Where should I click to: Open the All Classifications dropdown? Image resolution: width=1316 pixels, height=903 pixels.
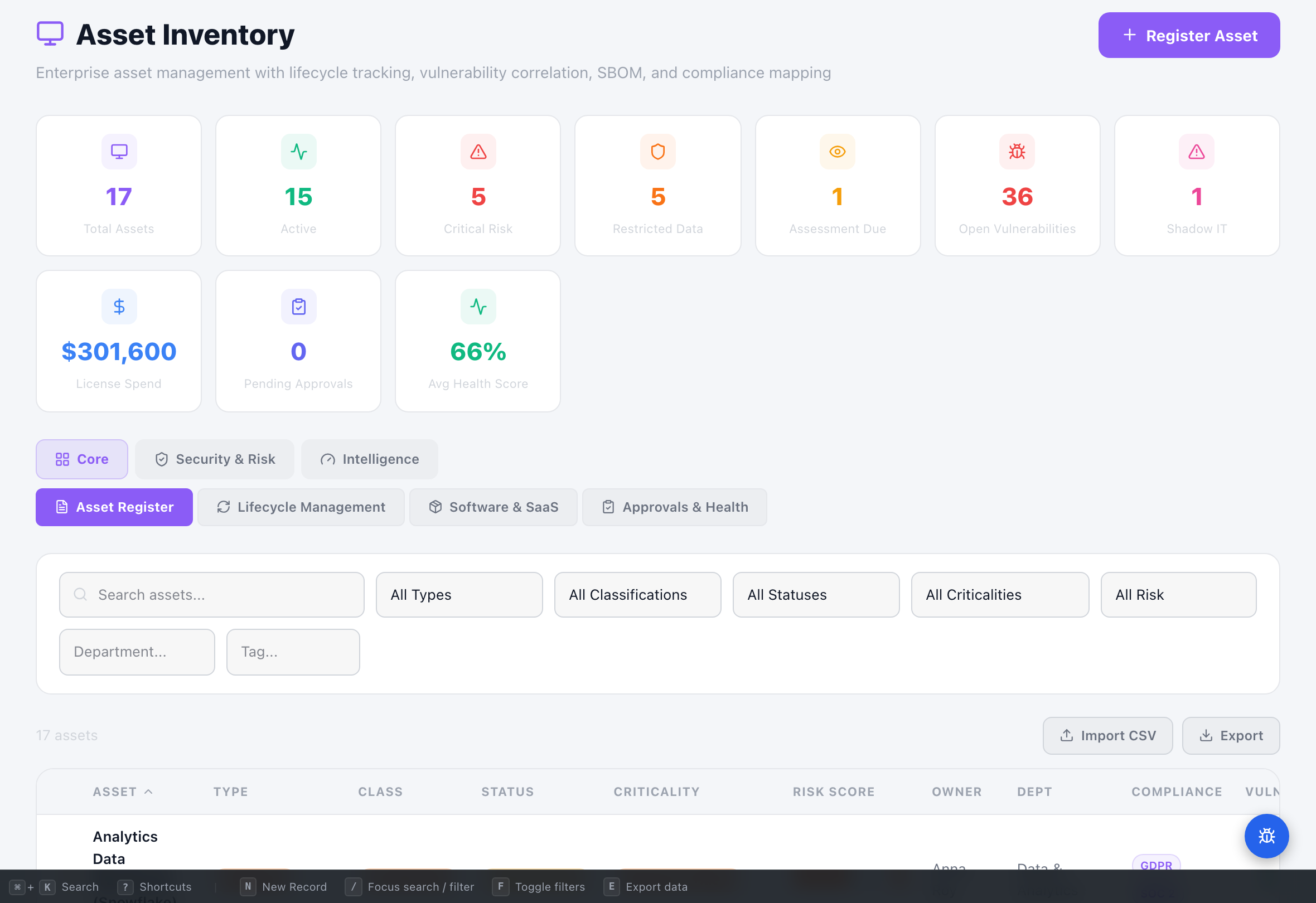click(x=637, y=594)
